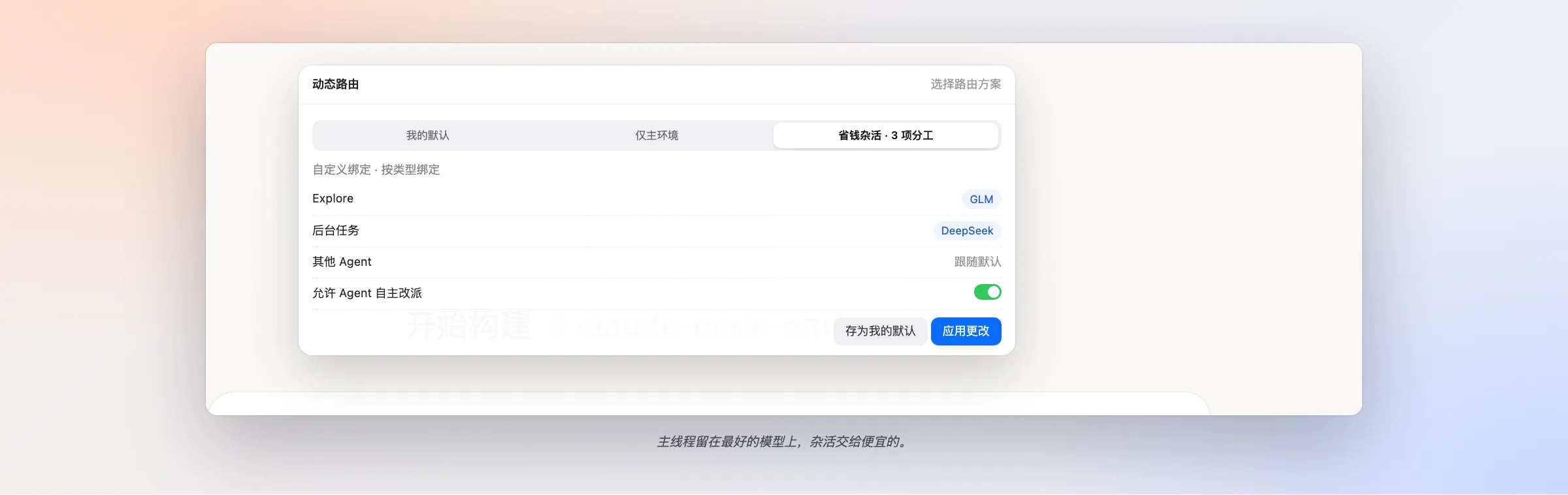Image resolution: width=1568 pixels, height=495 pixels.
Task: Select the 后台任务 row label
Action: pos(336,231)
